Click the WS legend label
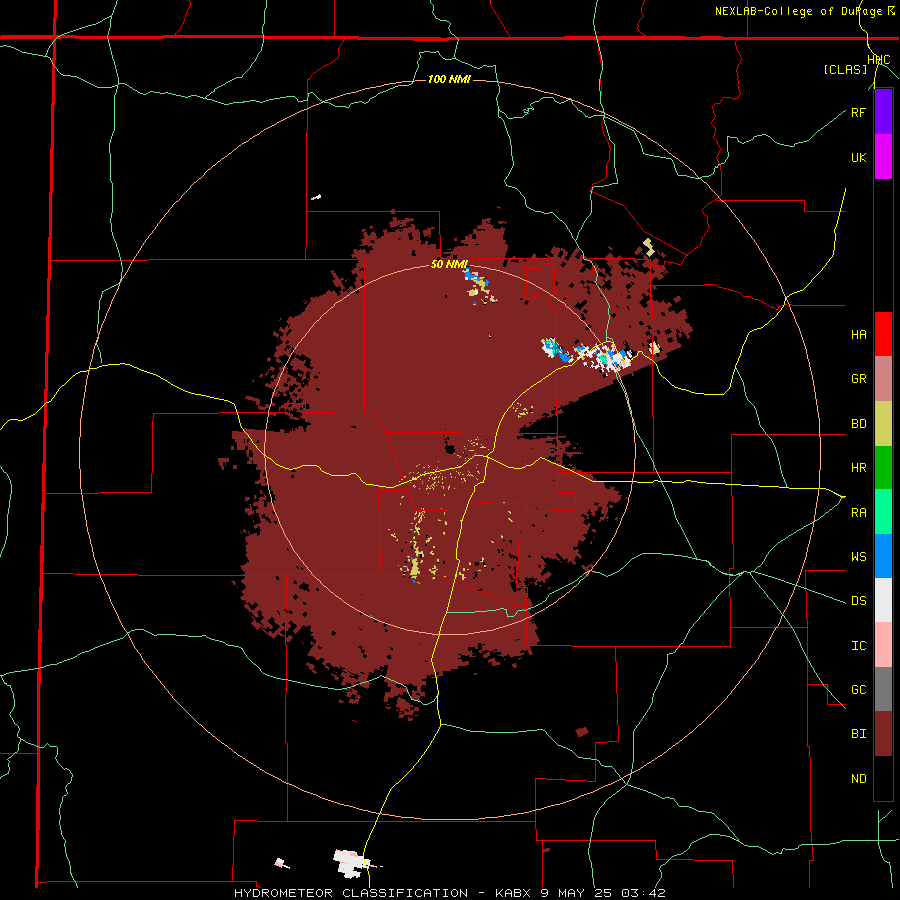Screen dimensions: 900x900 (x=859, y=557)
